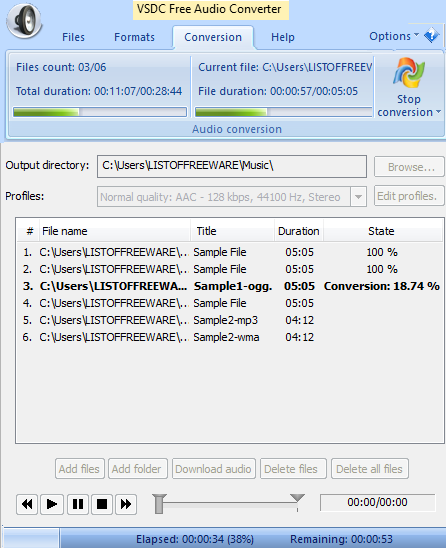
Task: Click the Conversion: 18.74 % state cell
Action: pos(382,286)
